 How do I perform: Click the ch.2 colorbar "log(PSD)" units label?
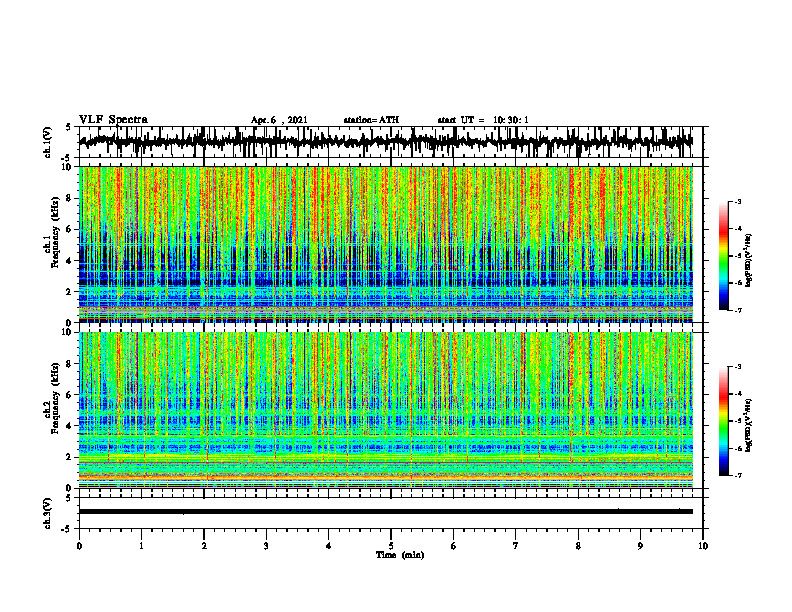[749, 425]
